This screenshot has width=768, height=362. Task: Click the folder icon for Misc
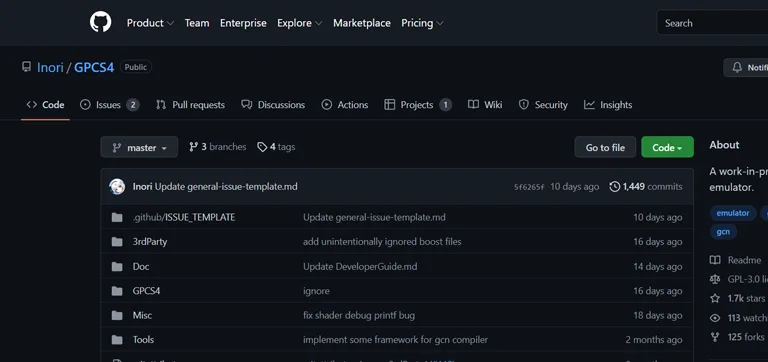click(x=117, y=315)
